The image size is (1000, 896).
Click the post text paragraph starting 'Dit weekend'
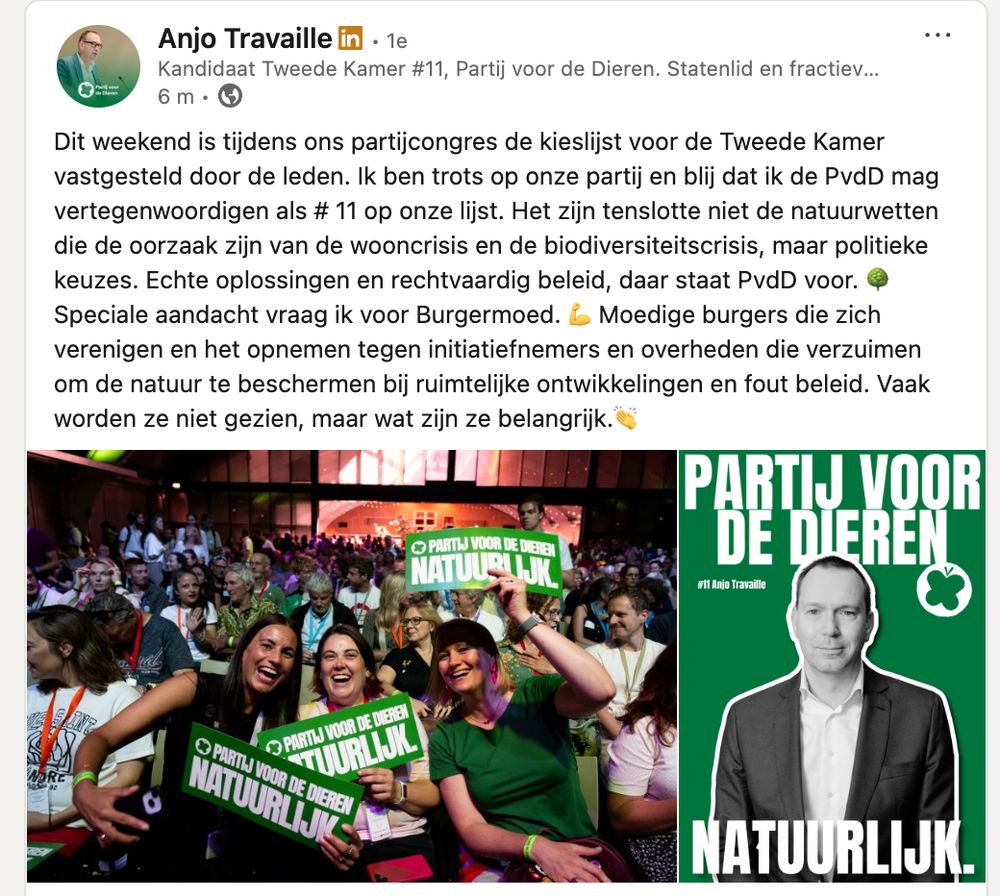click(x=496, y=280)
